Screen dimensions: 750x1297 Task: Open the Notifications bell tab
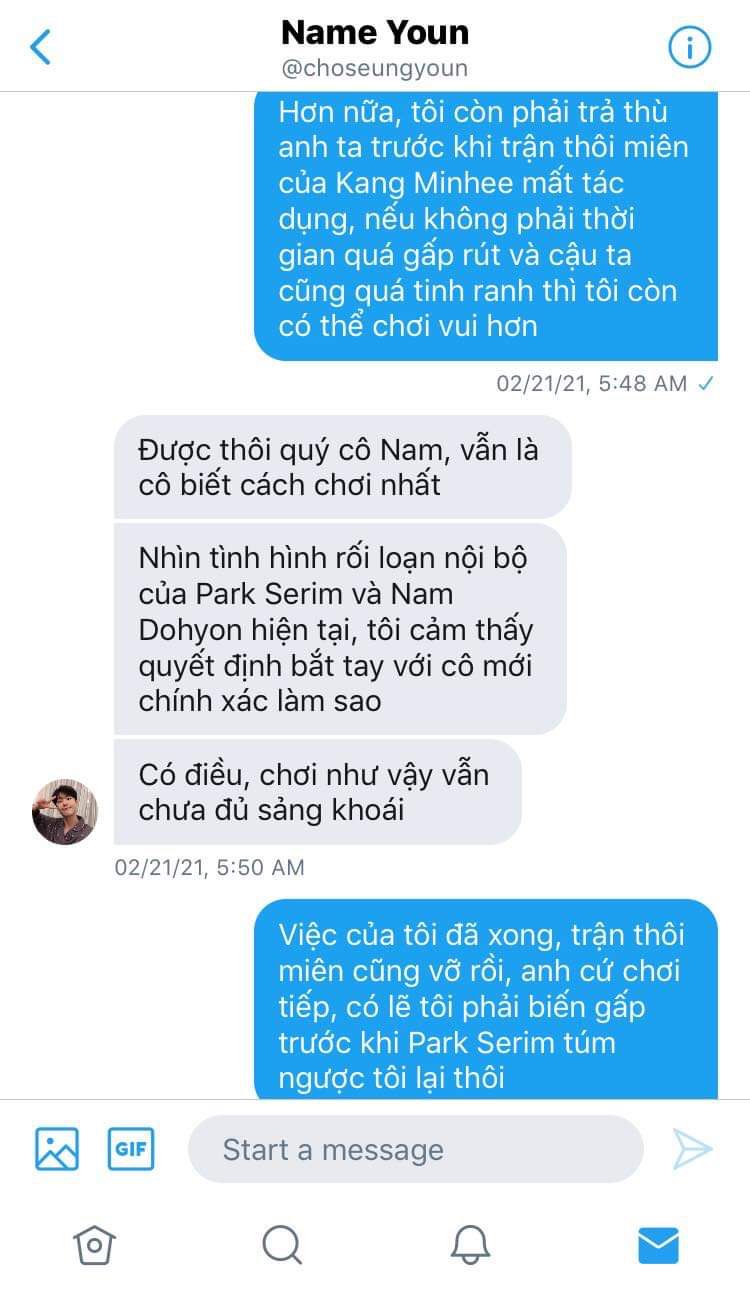point(470,1245)
